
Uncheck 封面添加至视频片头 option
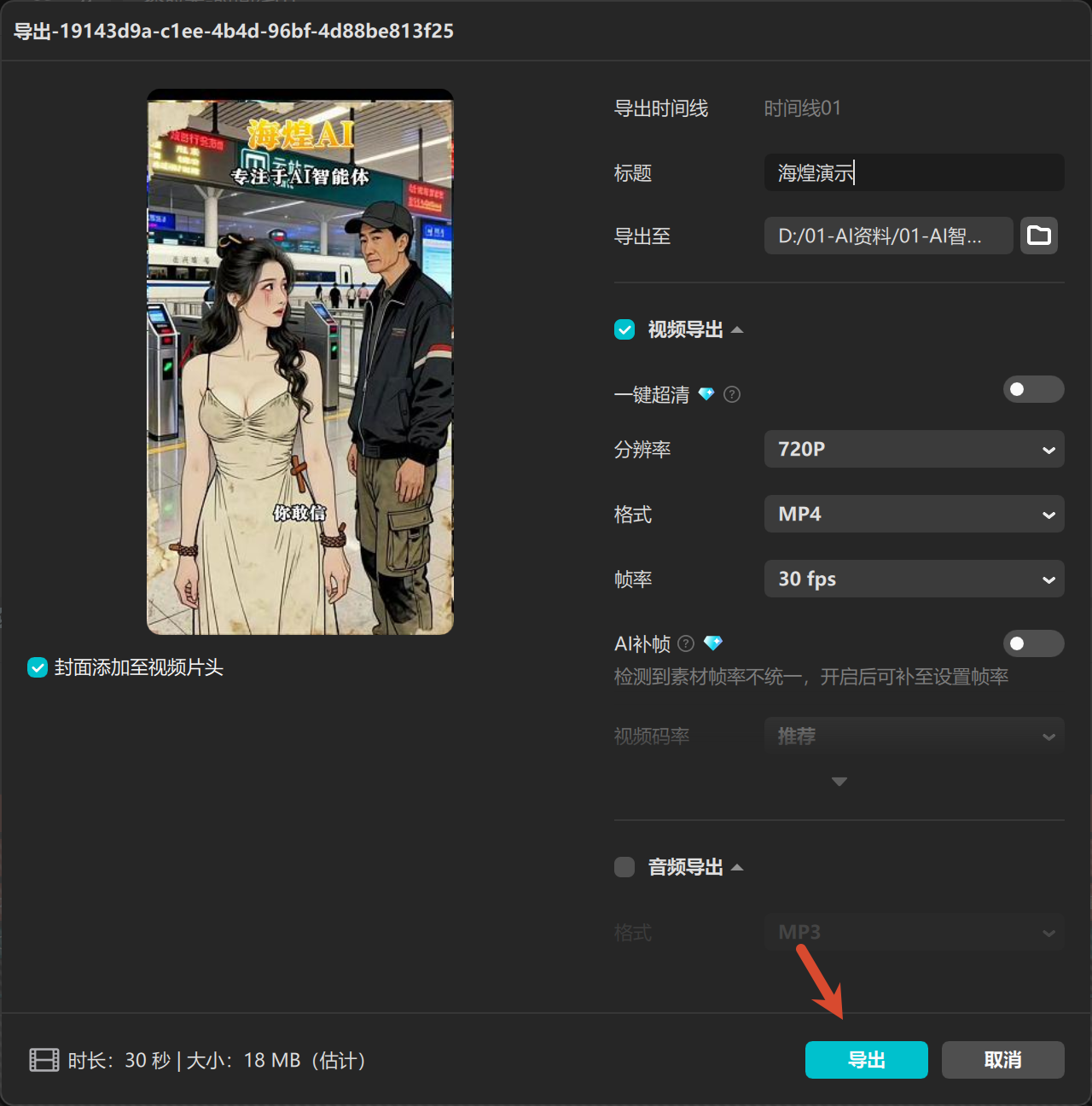point(37,668)
